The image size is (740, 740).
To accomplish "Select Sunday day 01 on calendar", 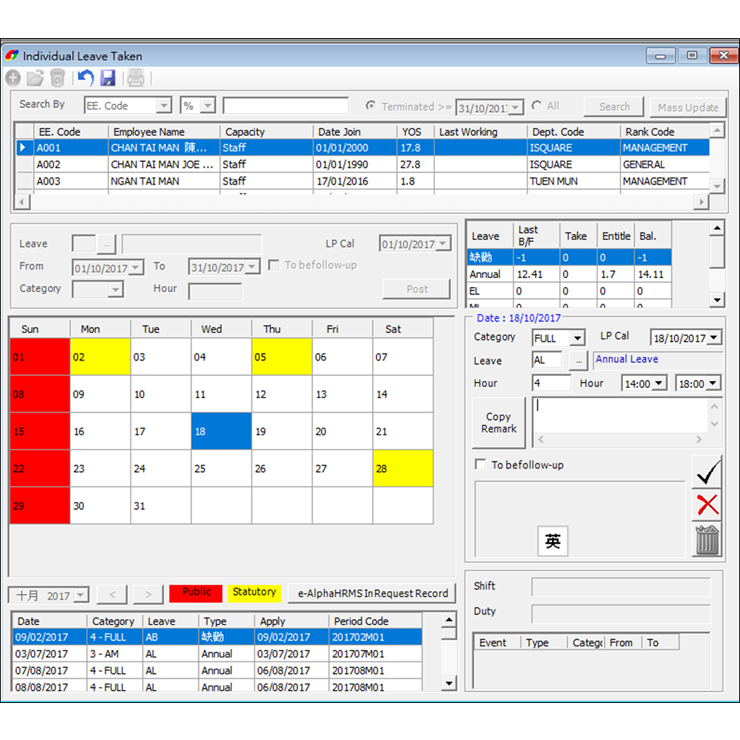I will tap(40, 357).
